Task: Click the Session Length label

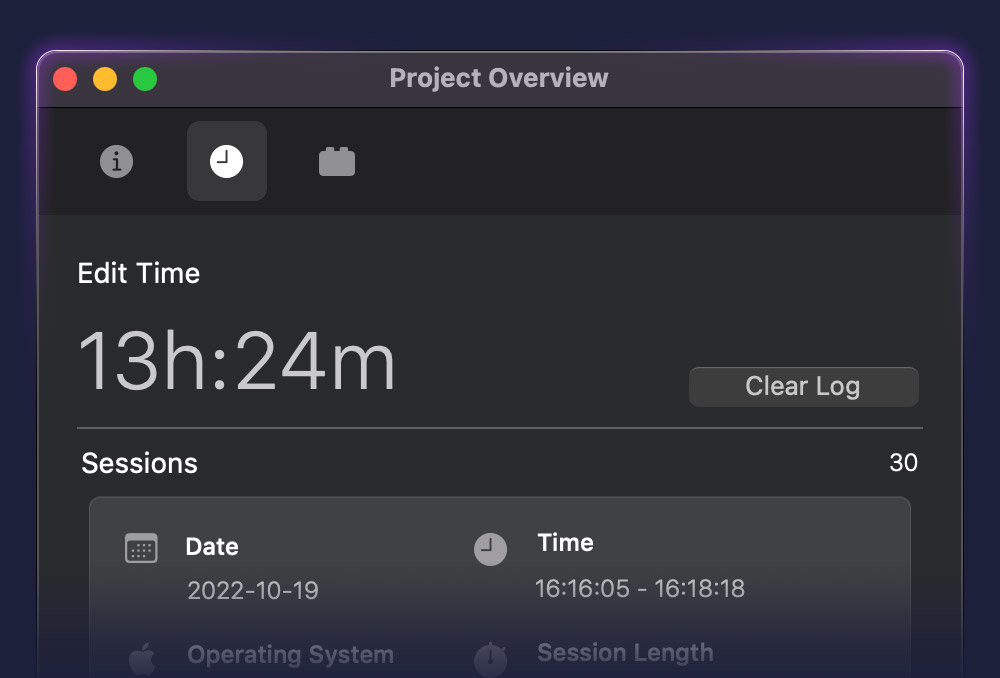Action: point(625,652)
